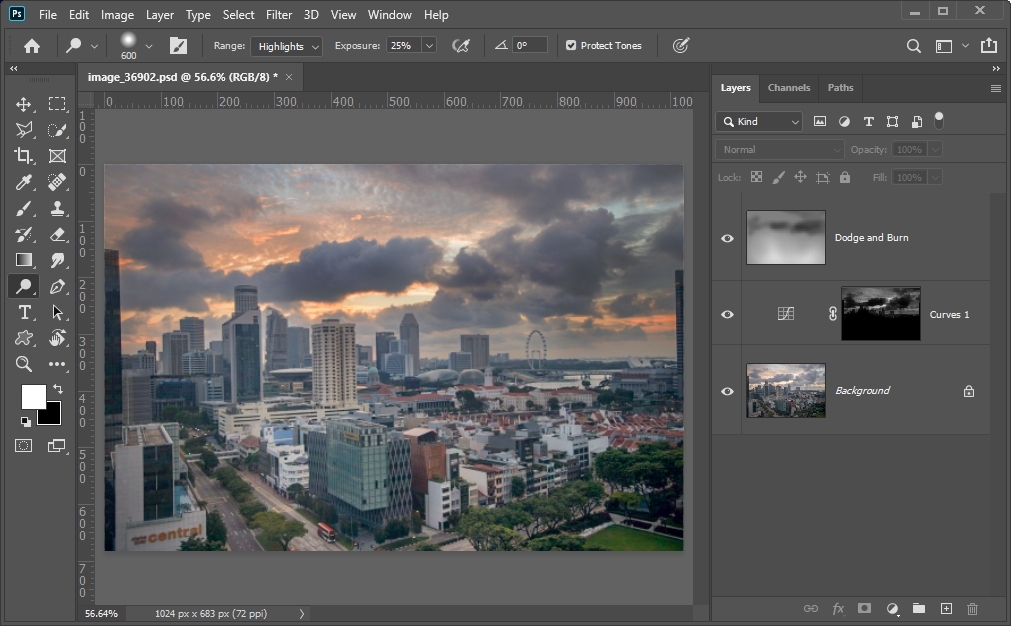1011x626 pixels.
Task: Toggle layer filtering on or off
Action: 939,121
